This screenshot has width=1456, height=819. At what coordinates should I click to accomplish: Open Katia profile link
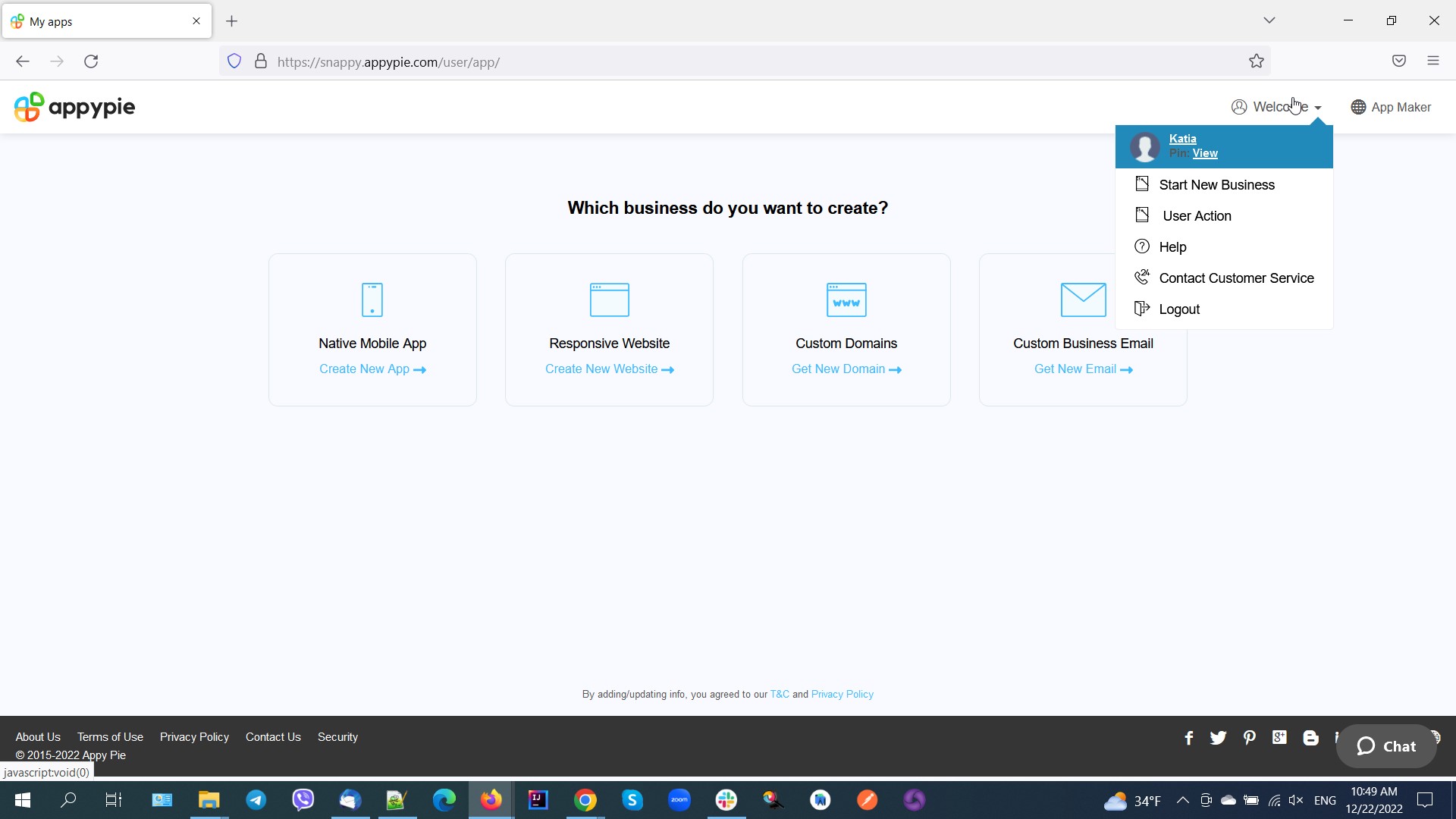1182,139
